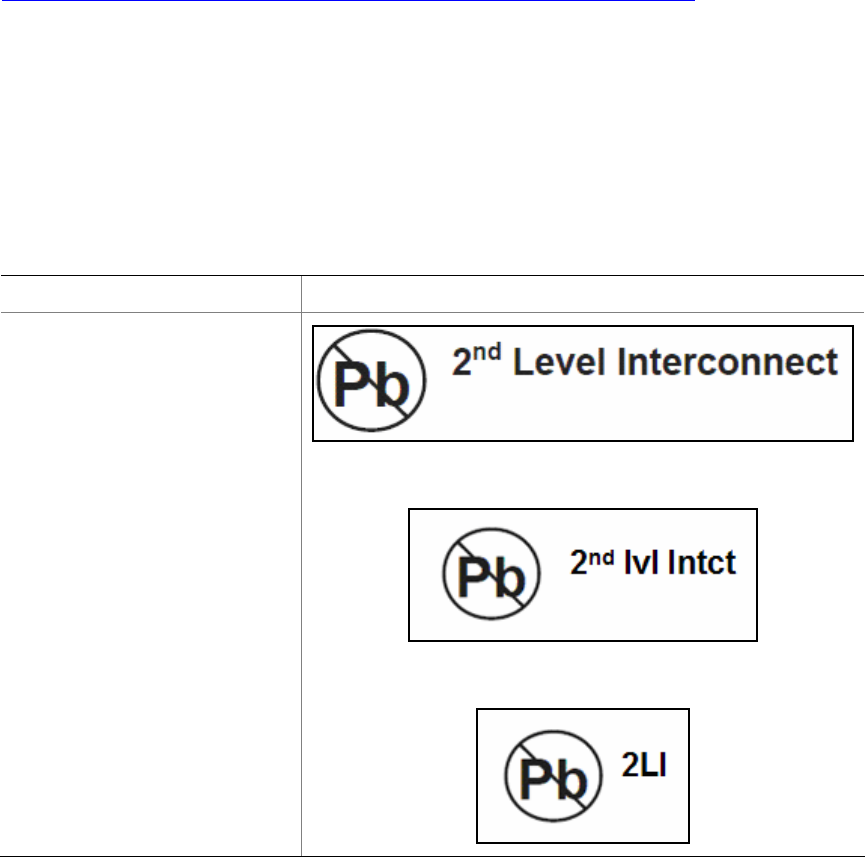Click the blank space below '2LI' in the smallest box
This screenshot has width=865, height=857.
coord(644,808)
